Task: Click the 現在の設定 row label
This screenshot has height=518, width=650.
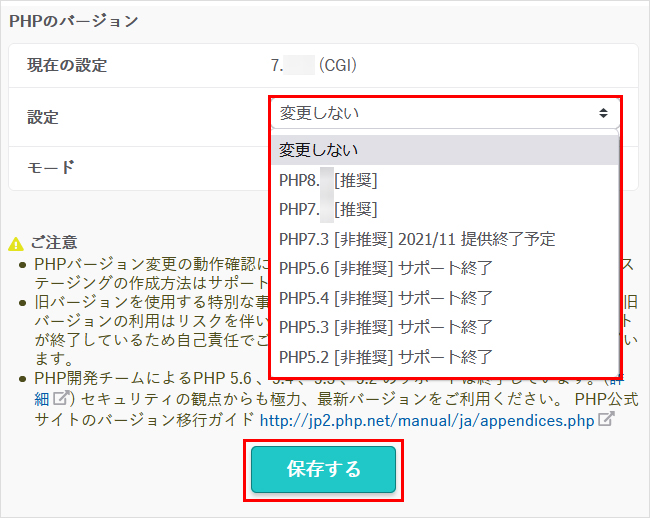Action: [x=67, y=66]
